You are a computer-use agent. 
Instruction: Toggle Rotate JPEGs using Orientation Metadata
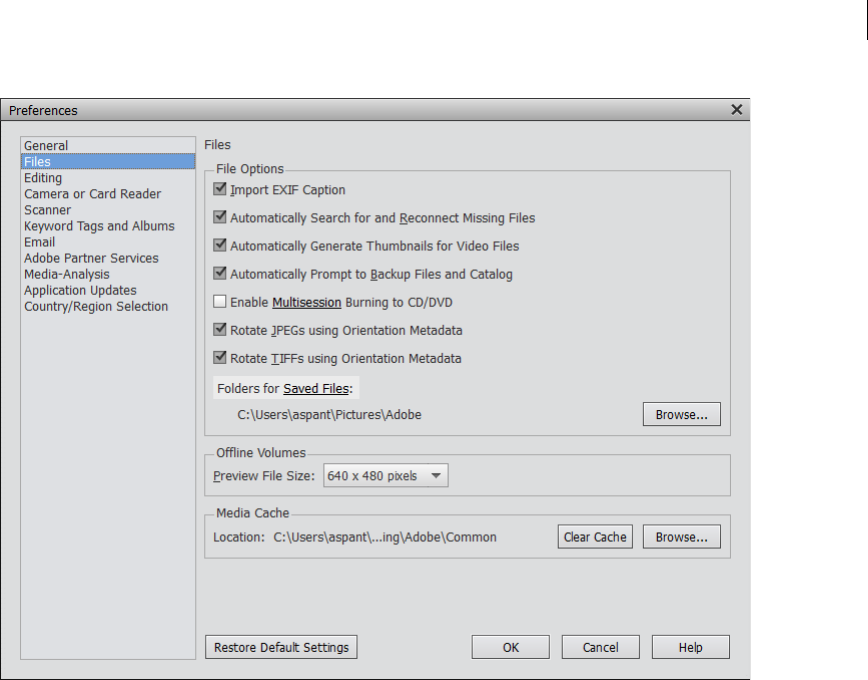pyautogui.click(x=220, y=330)
